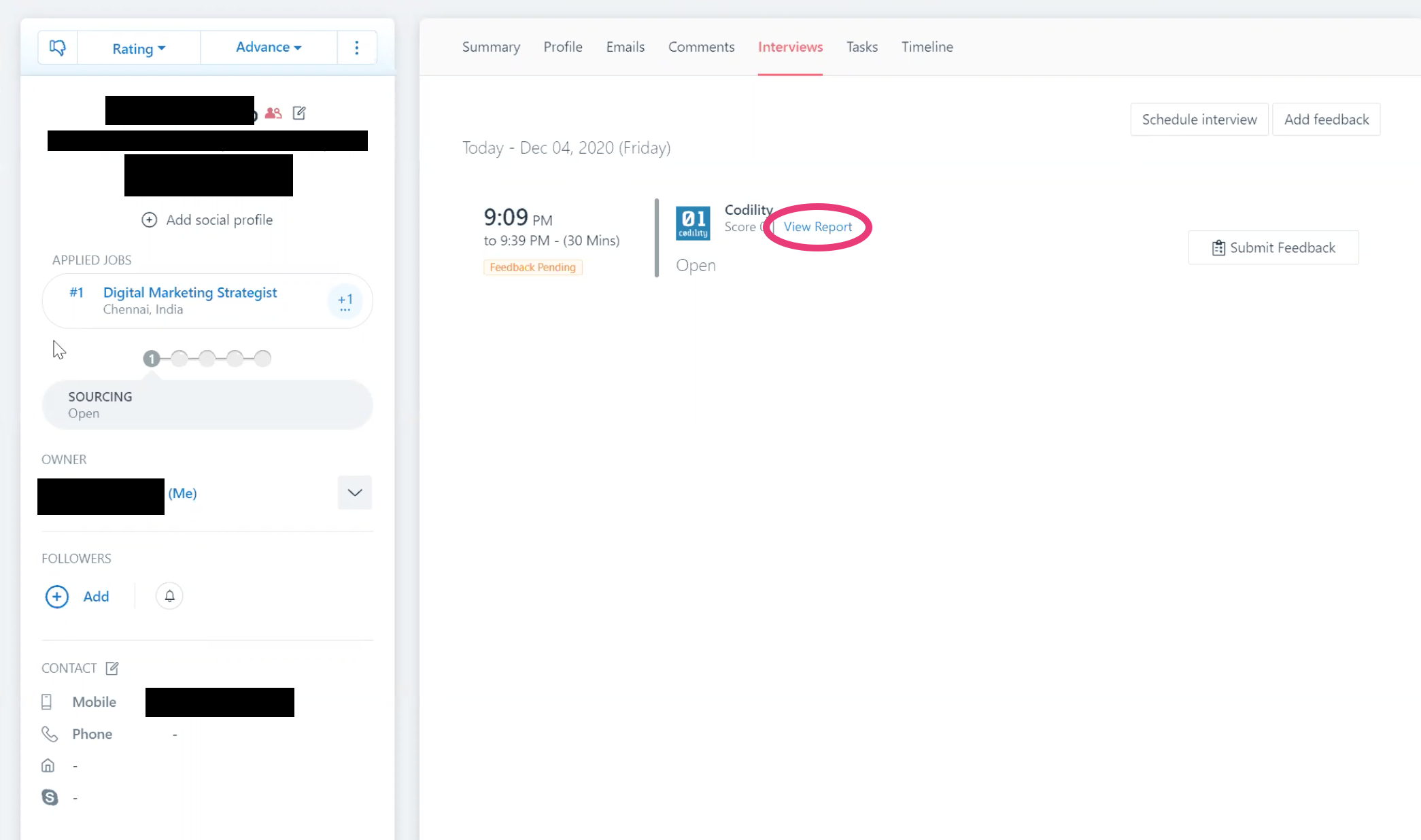Click the Skype icon
Screen dimensions: 1421x840
(50, 797)
